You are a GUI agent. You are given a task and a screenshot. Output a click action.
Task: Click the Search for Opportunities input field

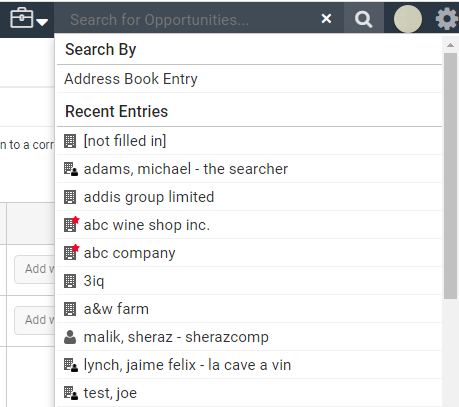(x=188, y=19)
